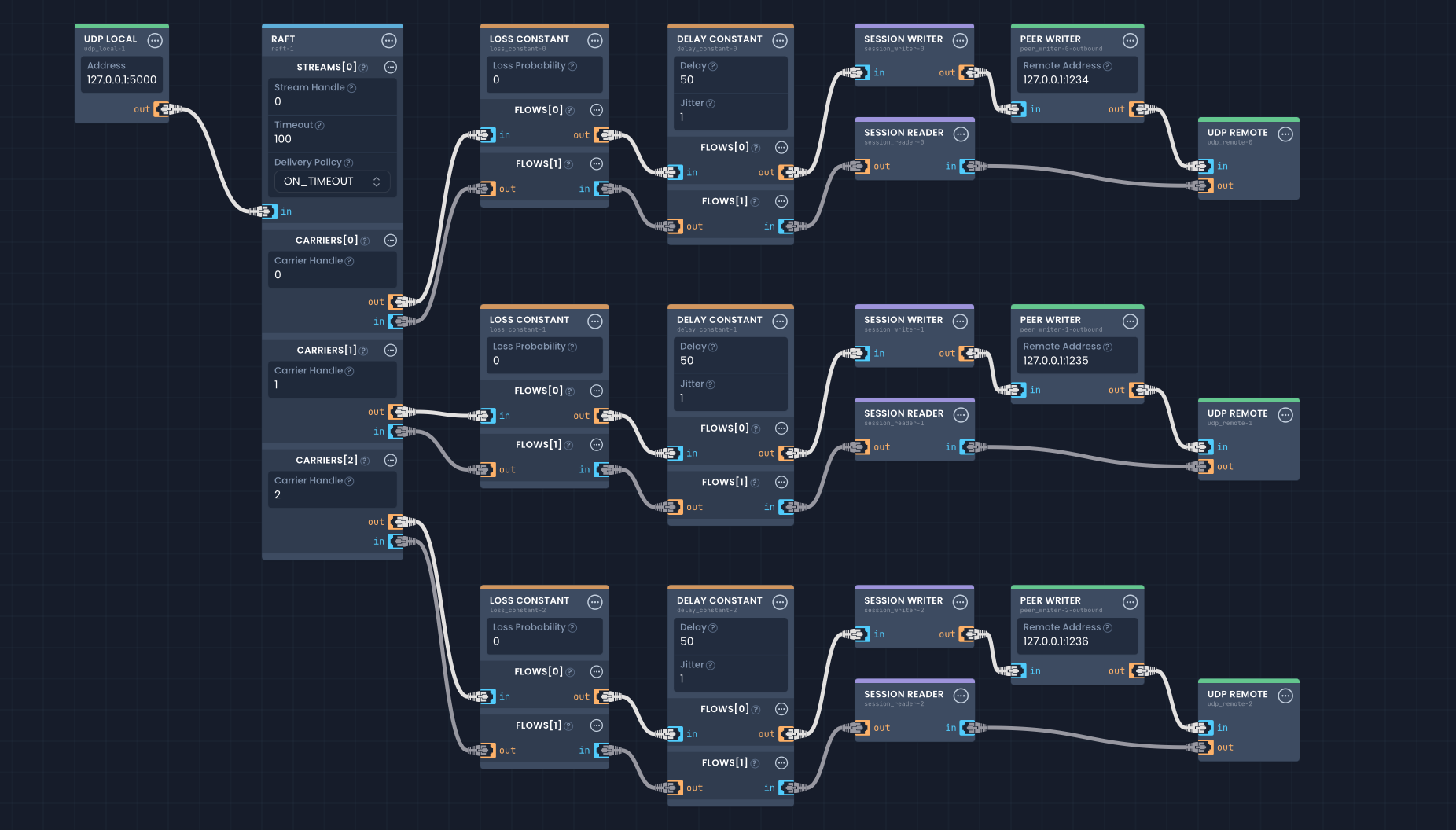Screen dimensions: 1456x830
Task: Open the Delivery Policy ON_TIMEOUT dropdown
Action: (332, 182)
